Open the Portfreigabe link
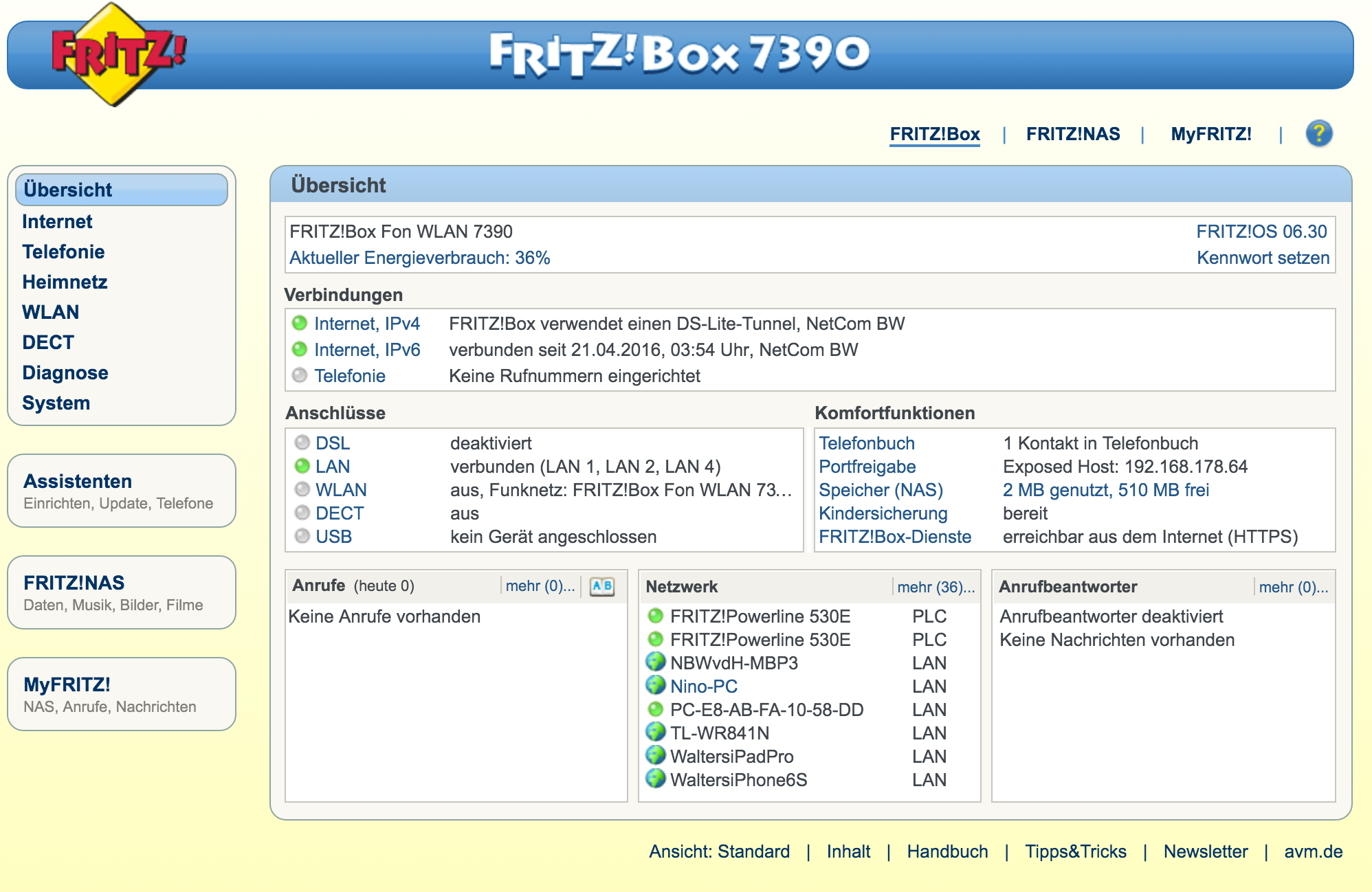The height and width of the screenshot is (892, 1372). 867,467
